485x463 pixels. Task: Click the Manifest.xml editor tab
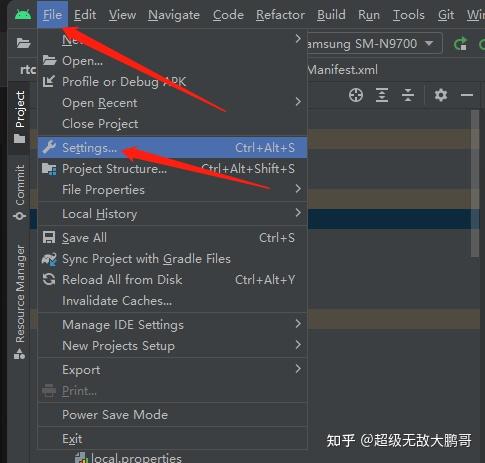pos(342,70)
